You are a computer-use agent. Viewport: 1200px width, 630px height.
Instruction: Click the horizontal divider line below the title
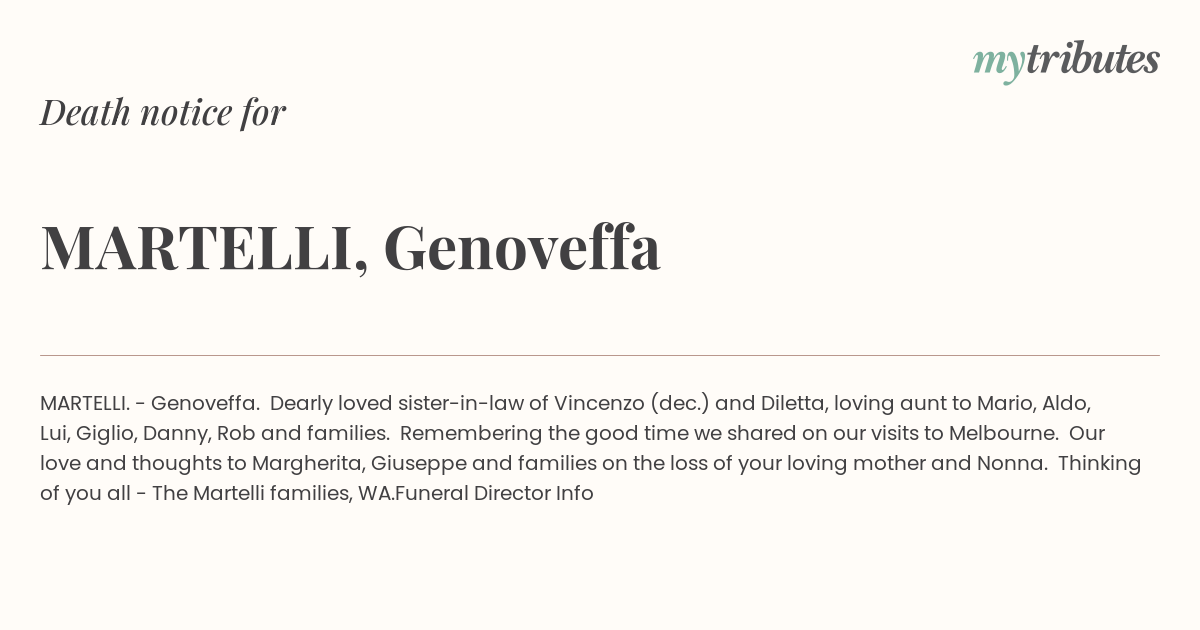[600, 355]
